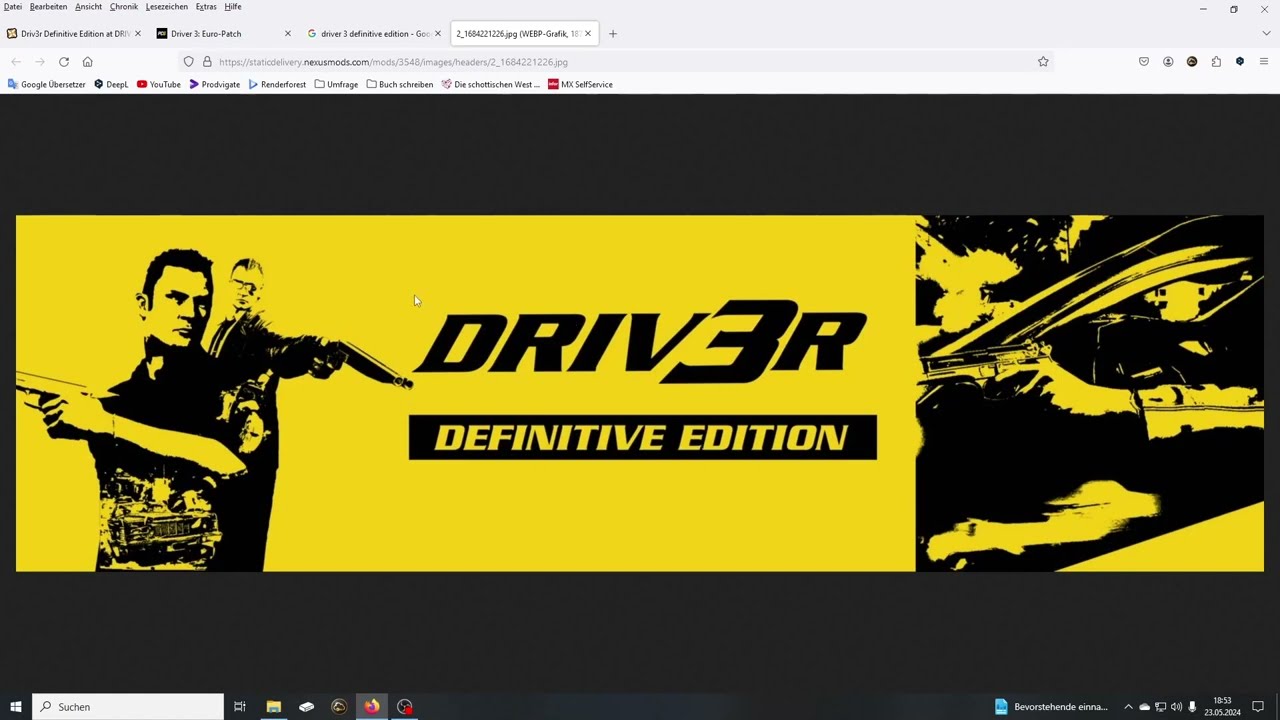
Task: Reload the current page
Action: [64, 62]
